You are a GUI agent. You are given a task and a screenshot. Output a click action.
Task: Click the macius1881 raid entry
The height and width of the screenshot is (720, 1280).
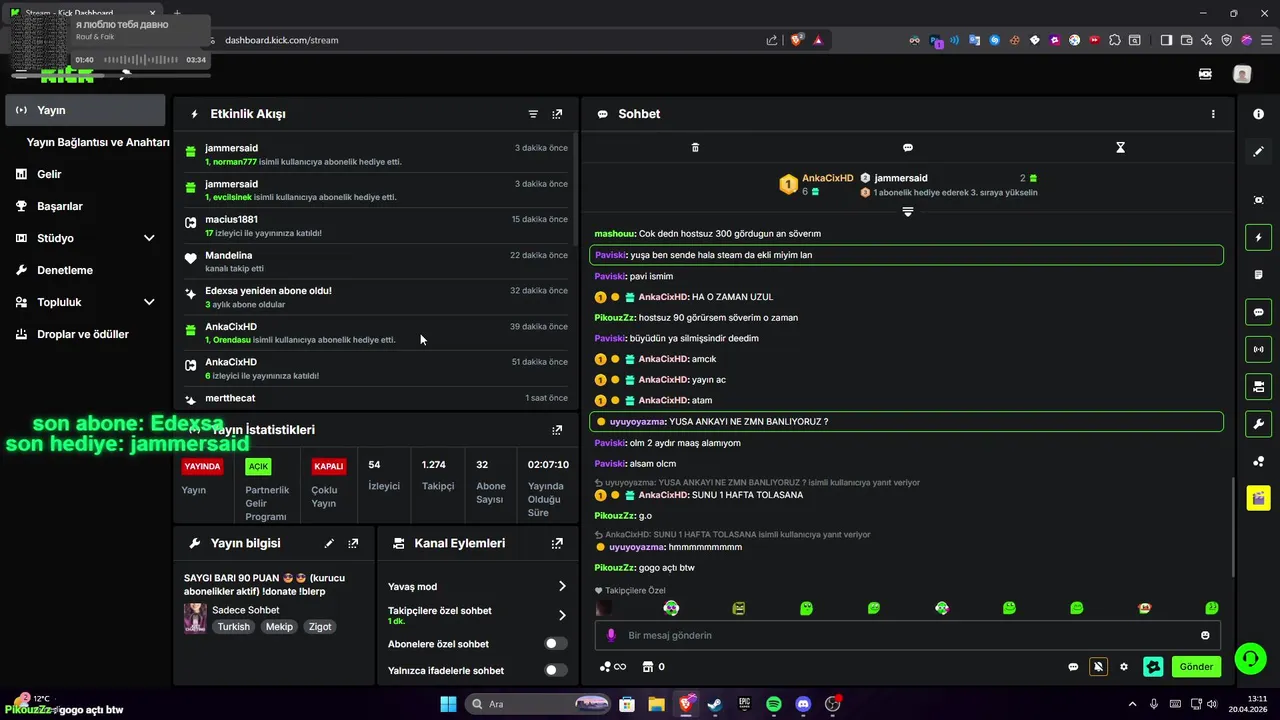376,226
